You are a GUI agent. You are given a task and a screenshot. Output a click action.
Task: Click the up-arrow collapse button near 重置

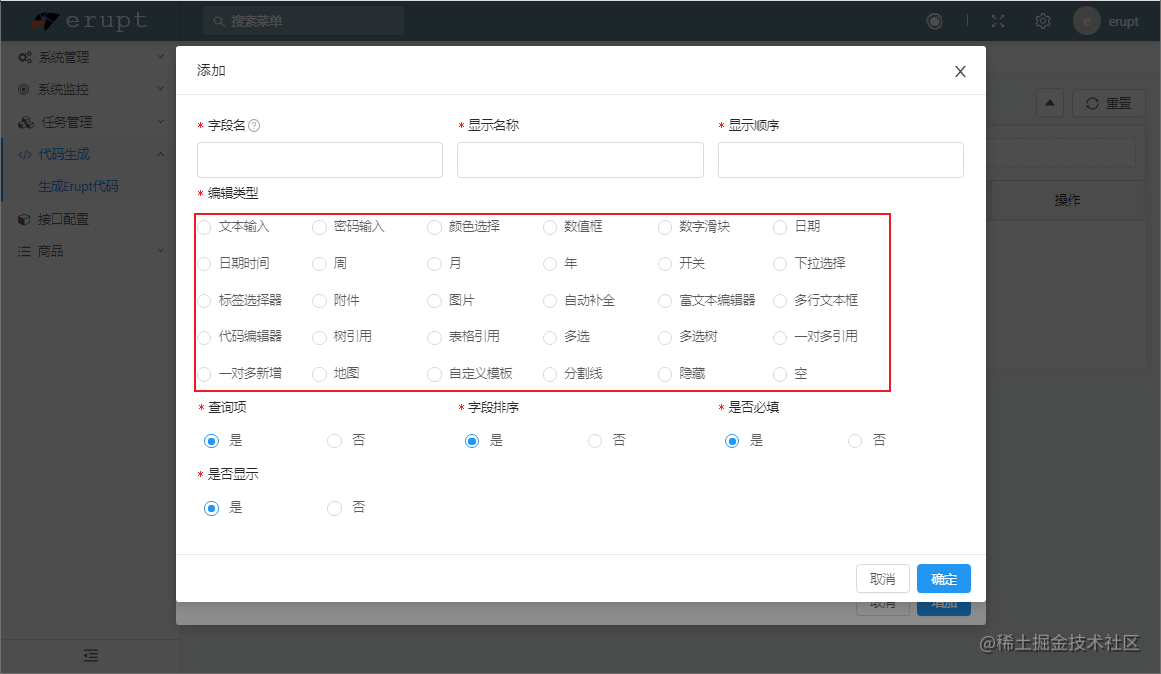pos(1050,103)
